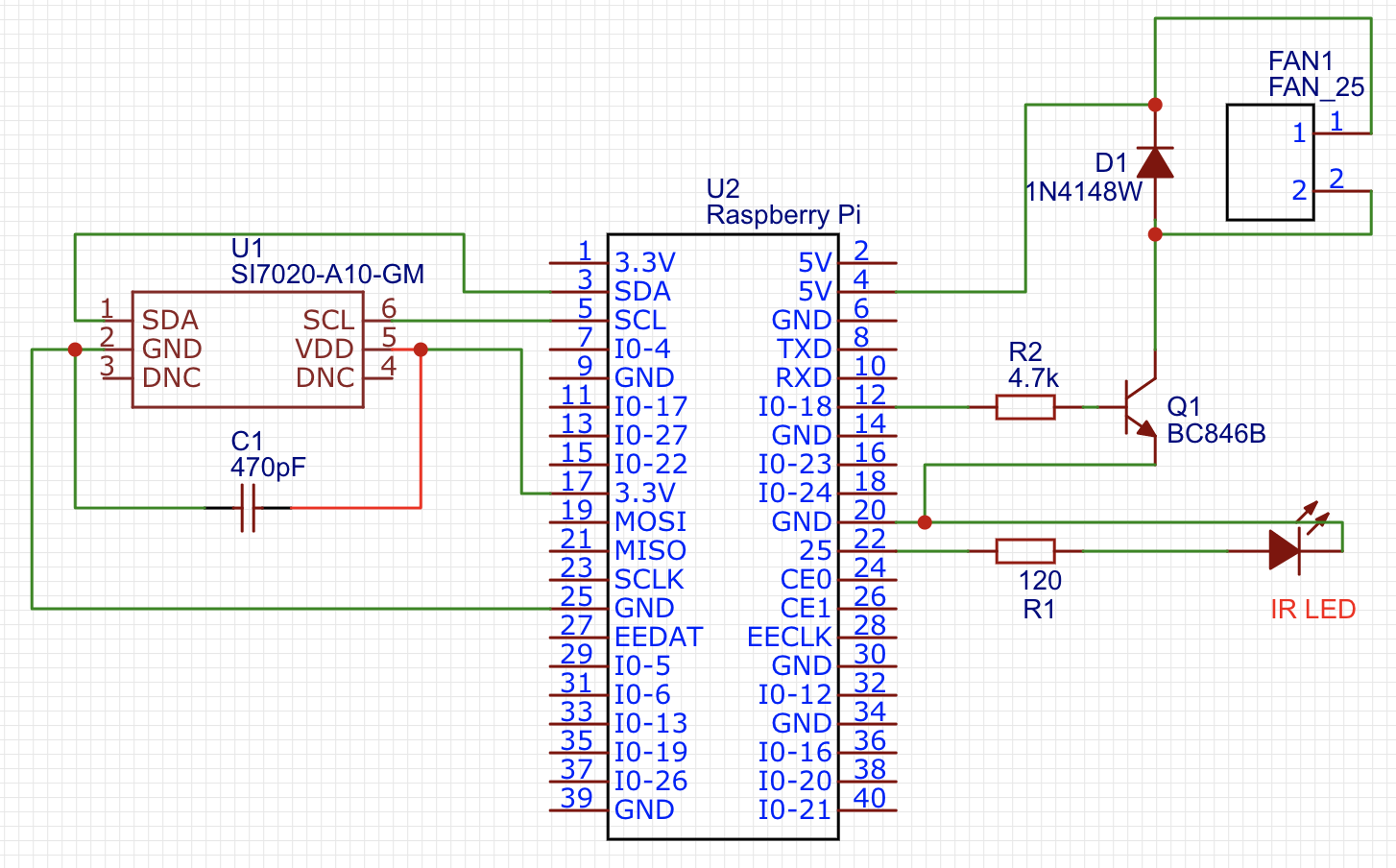Screen dimensions: 1396x868
Task: Select the C1 capacitor symbol
Action: (x=248, y=508)
